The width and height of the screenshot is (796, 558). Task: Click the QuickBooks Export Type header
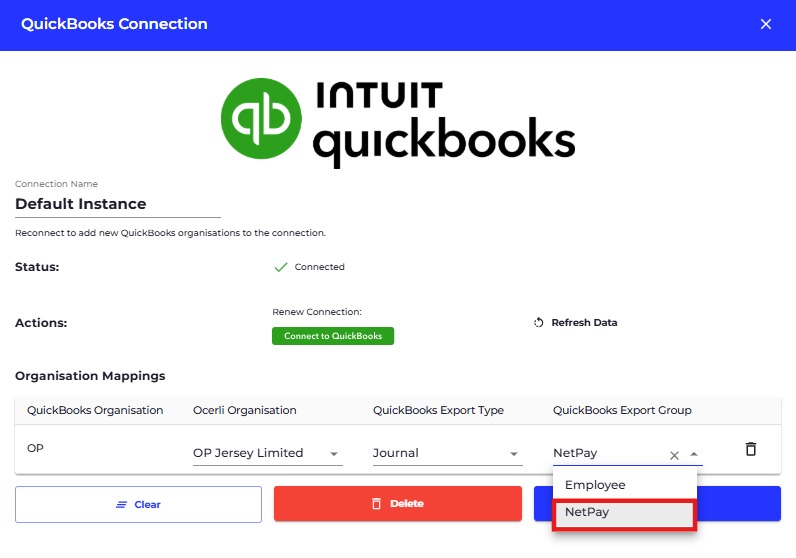coord(438,410)
